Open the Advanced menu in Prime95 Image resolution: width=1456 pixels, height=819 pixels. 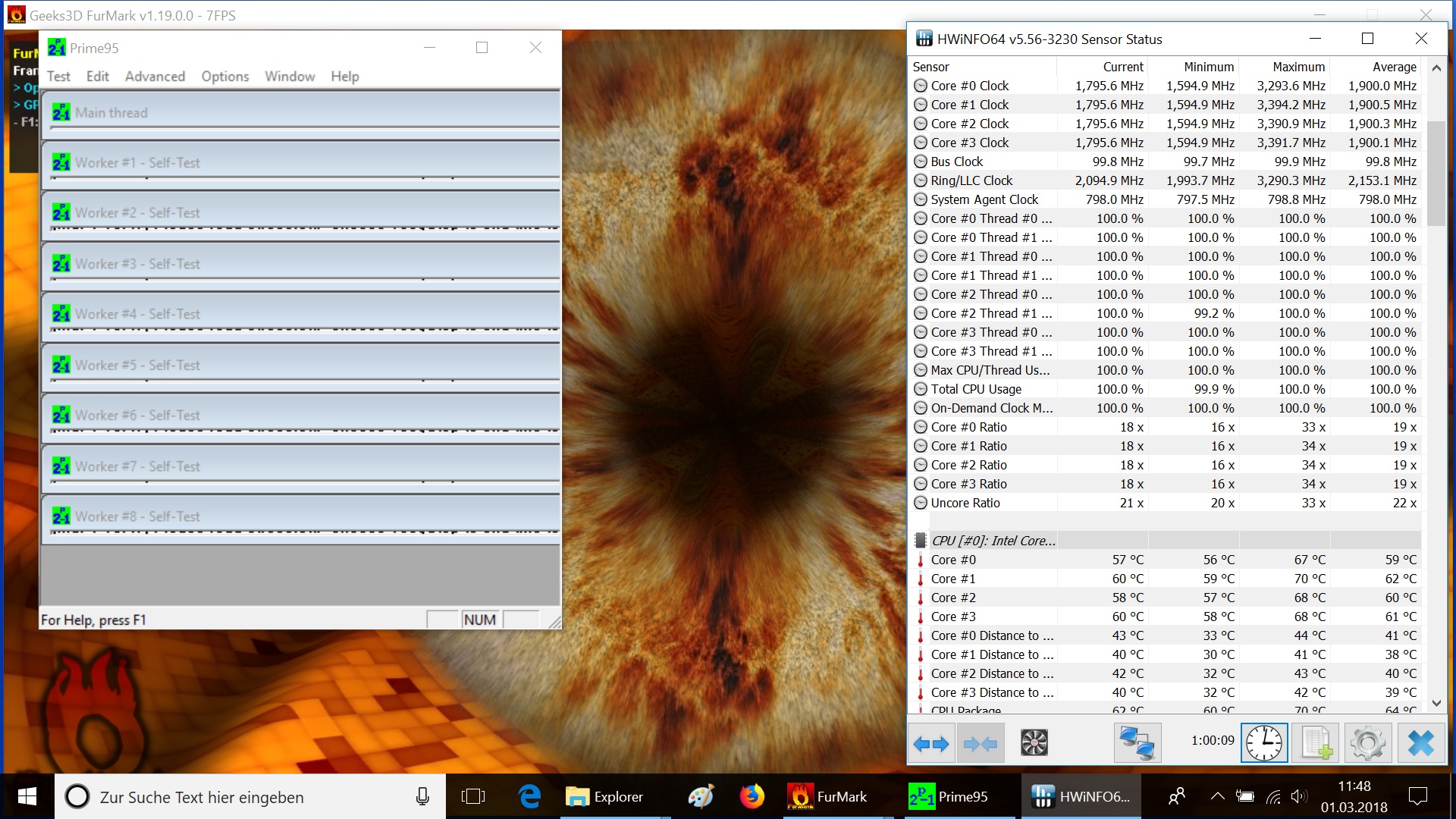[155, 77]
